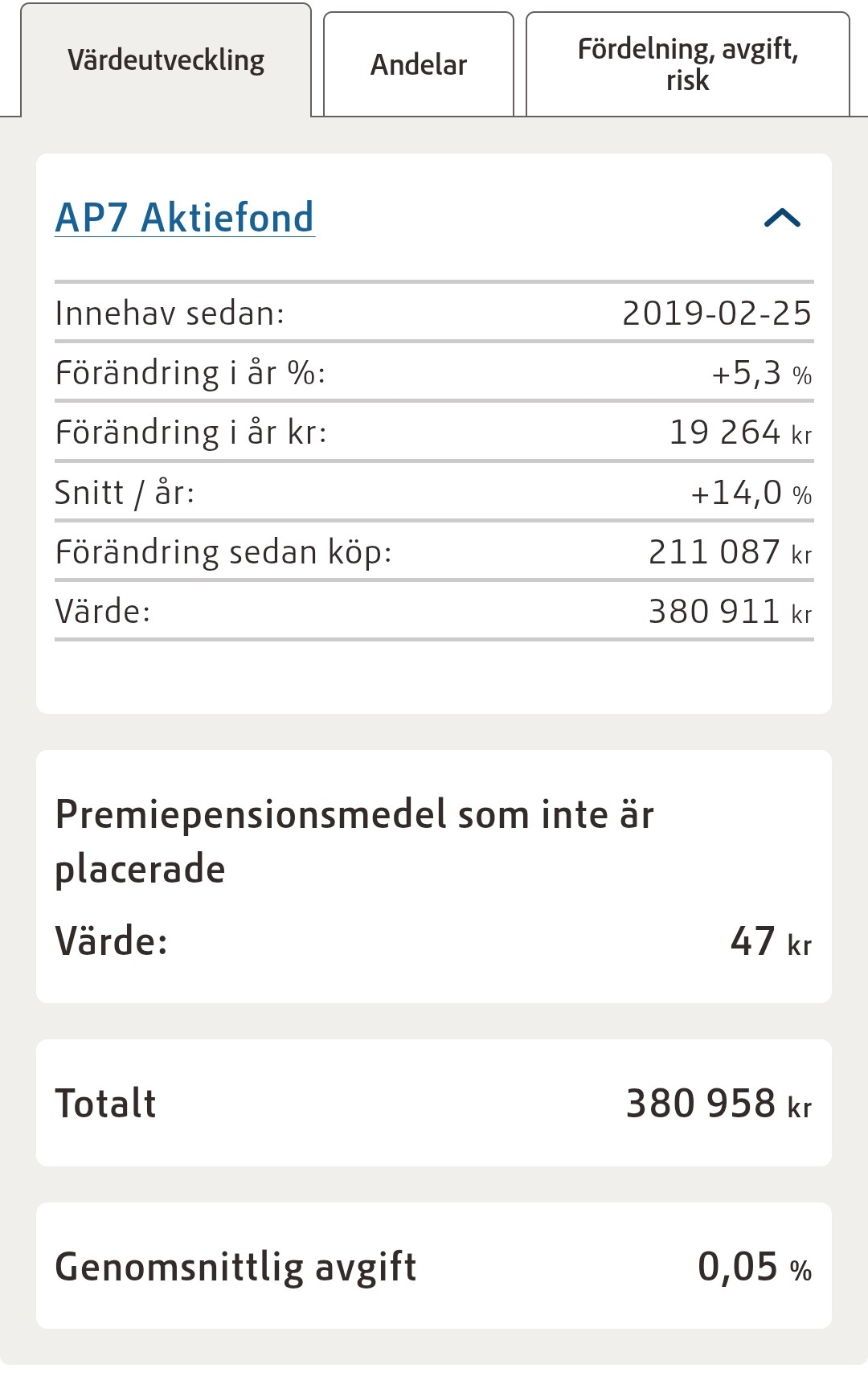Open the AP7 Aktiefond fund link
The height and width of the screenshot is (1393, 868).
coord(185,218)
